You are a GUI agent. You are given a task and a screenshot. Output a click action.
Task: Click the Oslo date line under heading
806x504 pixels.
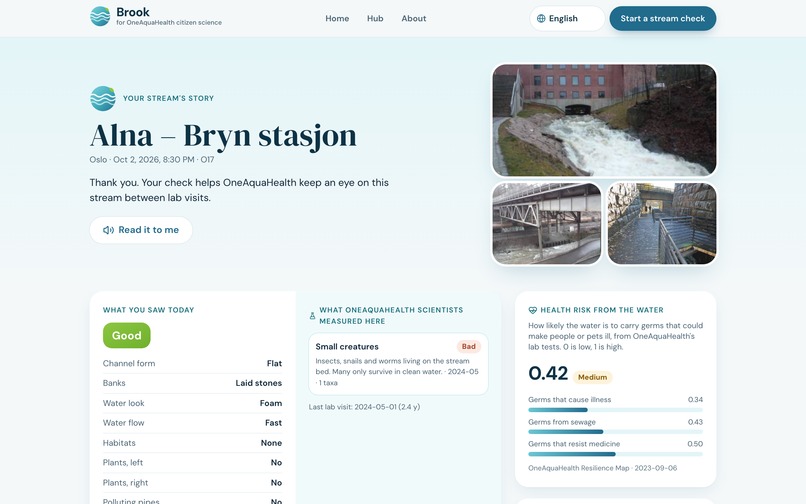point(152,159)
